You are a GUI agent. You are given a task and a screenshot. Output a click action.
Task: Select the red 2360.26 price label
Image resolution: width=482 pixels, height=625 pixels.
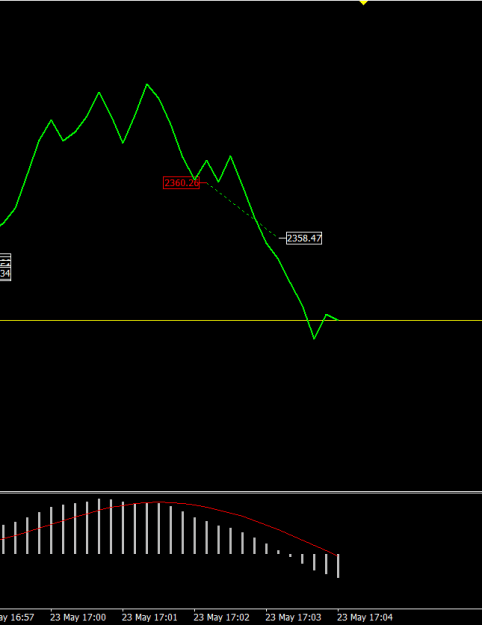tap(181, 183)
